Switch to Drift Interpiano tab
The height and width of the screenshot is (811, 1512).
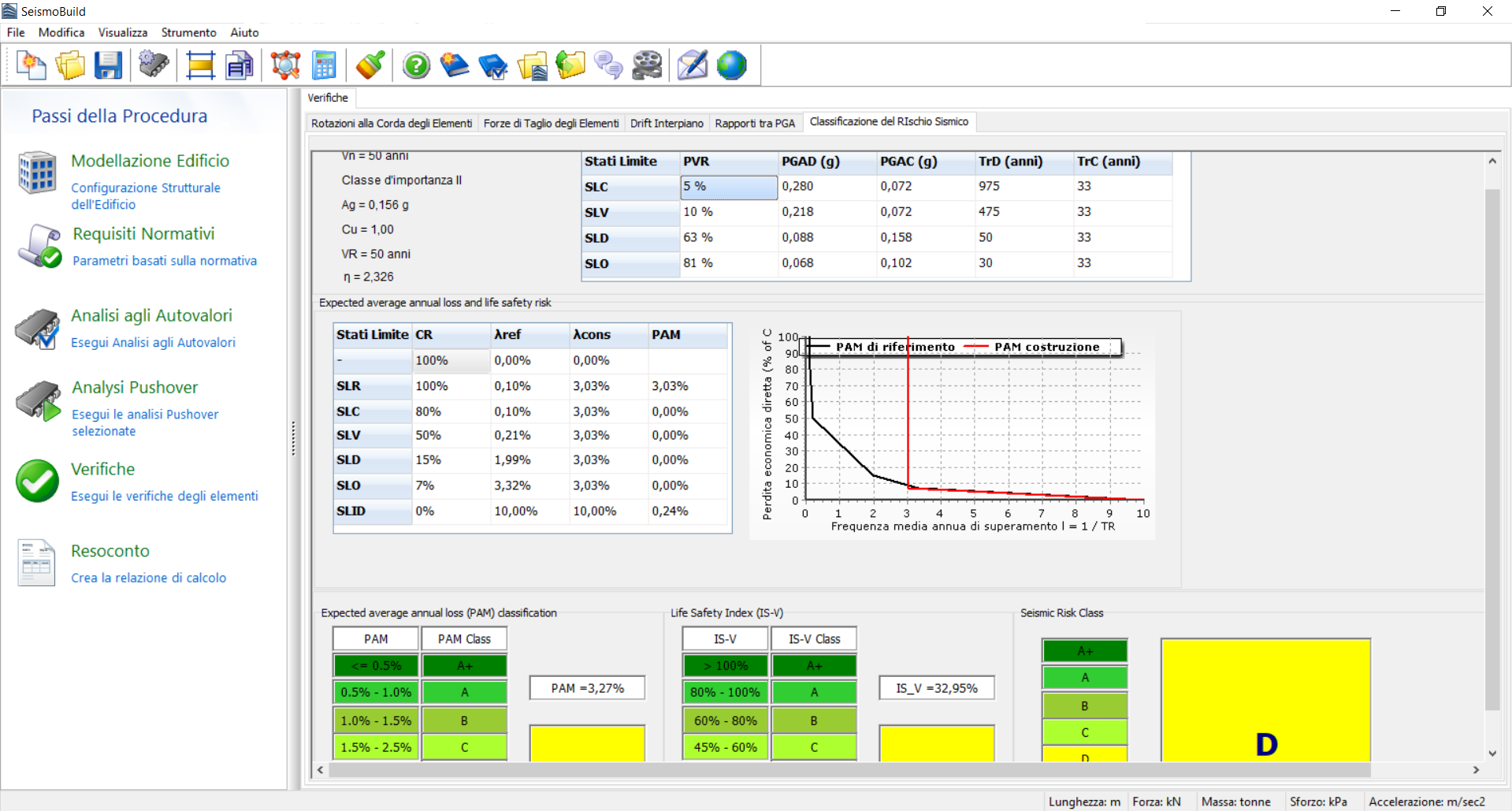[667, 123]
